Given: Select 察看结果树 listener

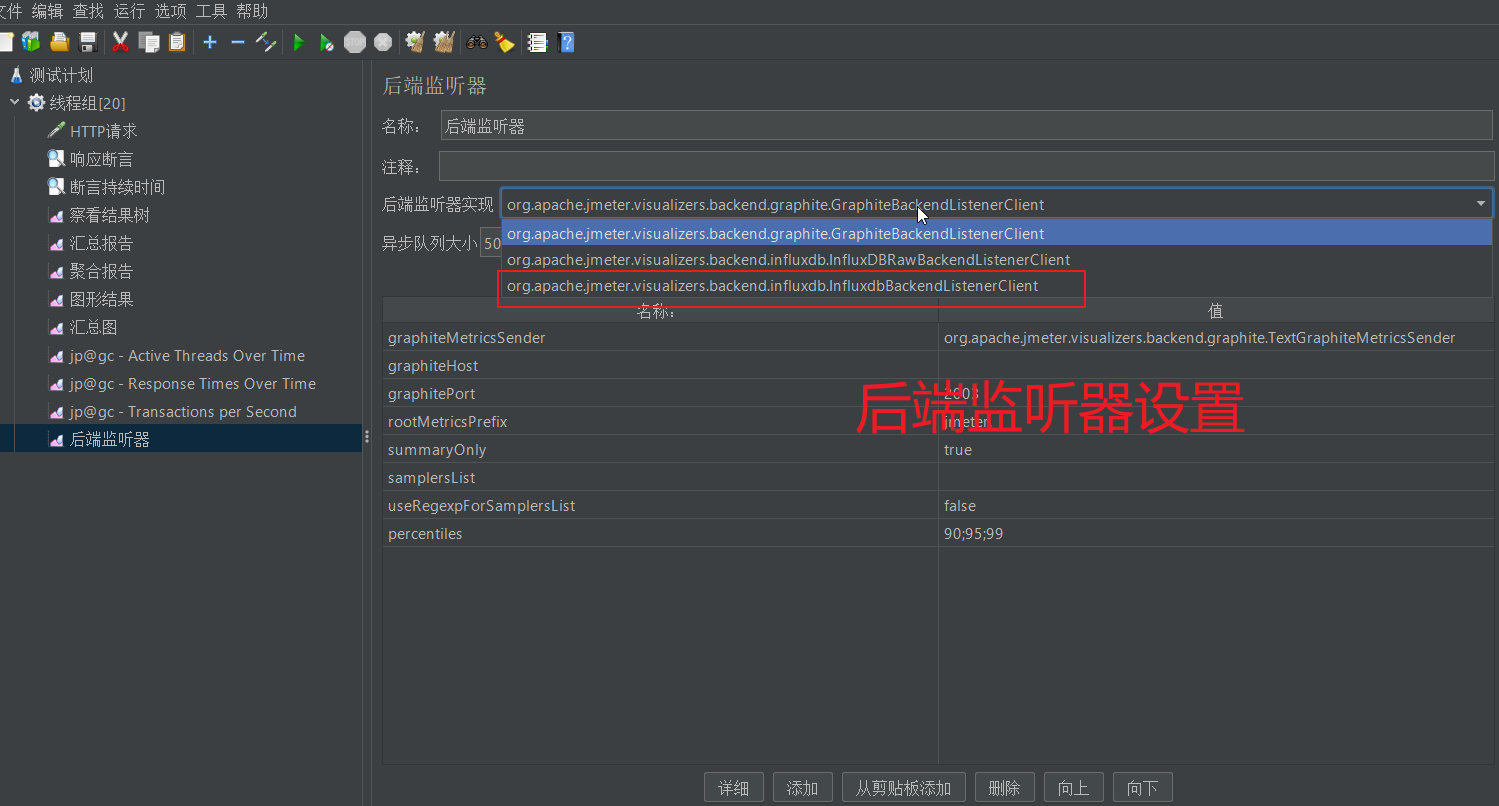Looking at the screenshot, I should pos(109,215).
